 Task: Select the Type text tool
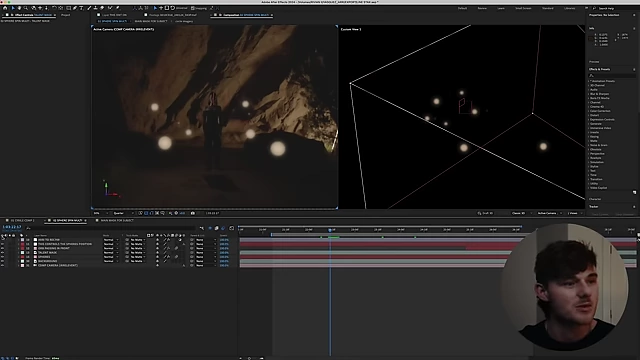pos(81,8)
